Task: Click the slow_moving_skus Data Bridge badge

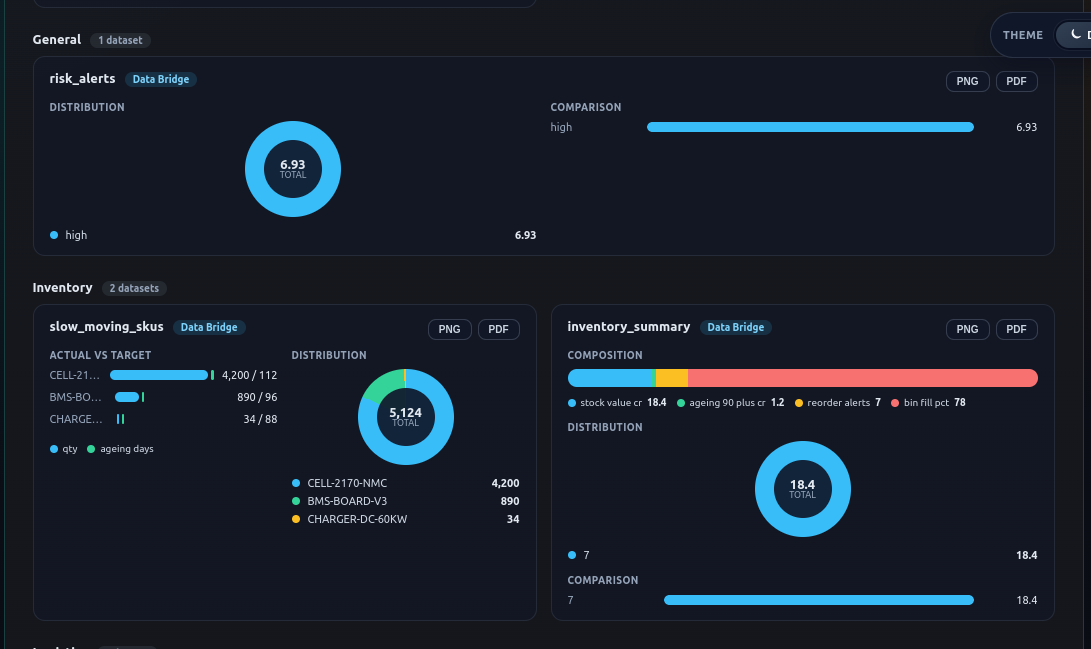Action: (x=209, y=327)
